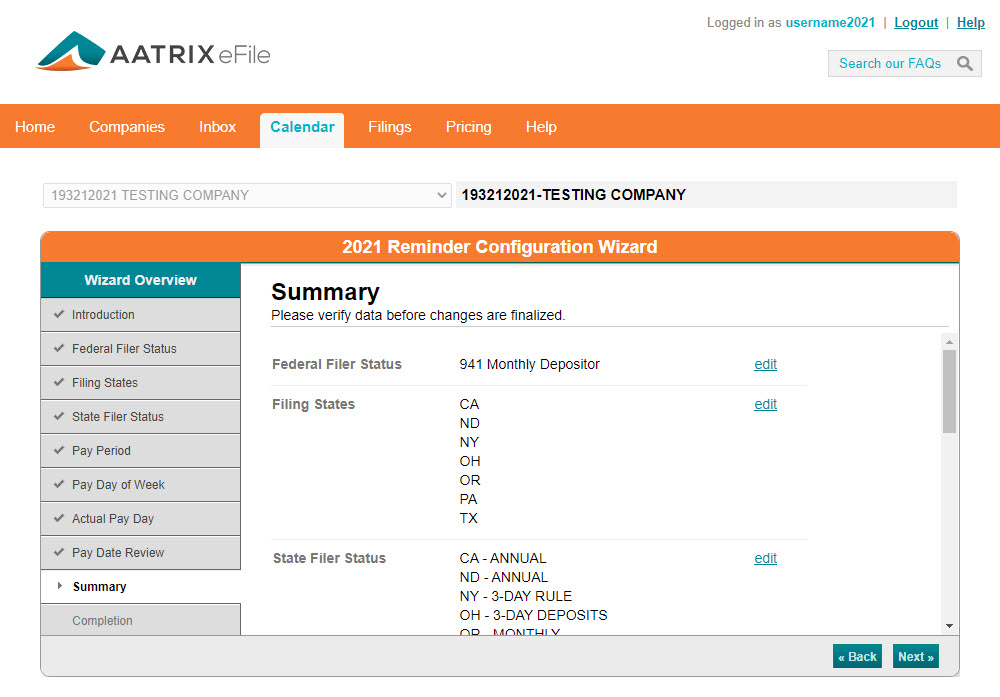1000x697 pixels.
Task: Click the Search our FAQs field
Action: pos(890,64)
